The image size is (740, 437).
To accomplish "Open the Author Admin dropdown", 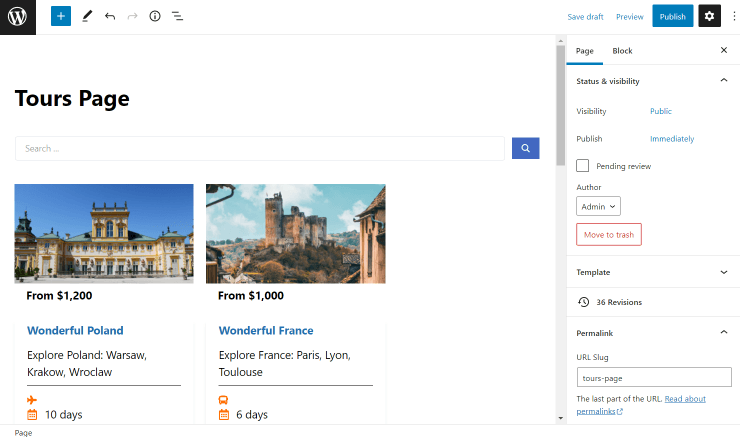I will pyautogui.click(x=598, y=206).
